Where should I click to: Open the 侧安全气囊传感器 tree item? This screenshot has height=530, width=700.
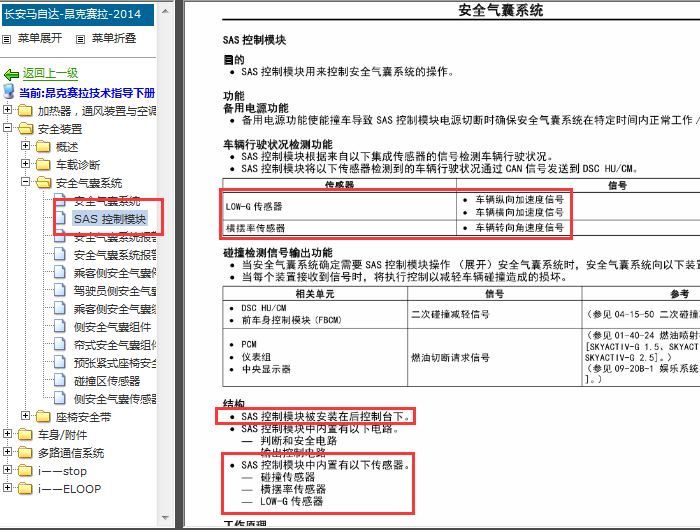tap(115, 399)
